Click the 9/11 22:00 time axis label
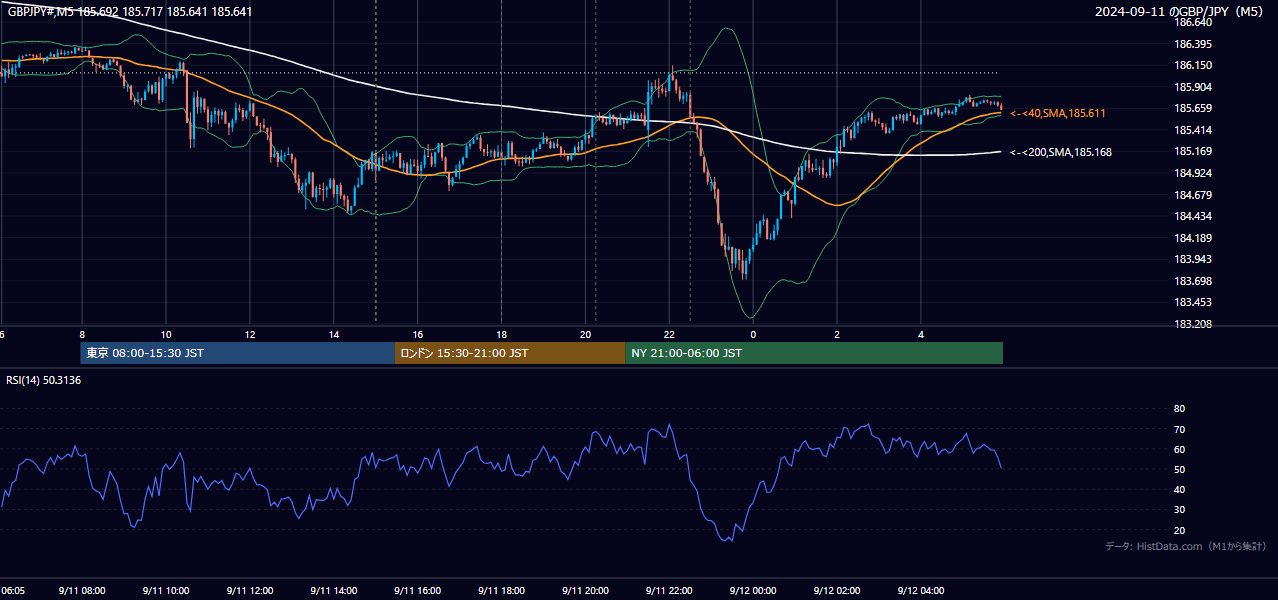The width and height of the screenshot is (1278, 600). (x=670, y=591)
